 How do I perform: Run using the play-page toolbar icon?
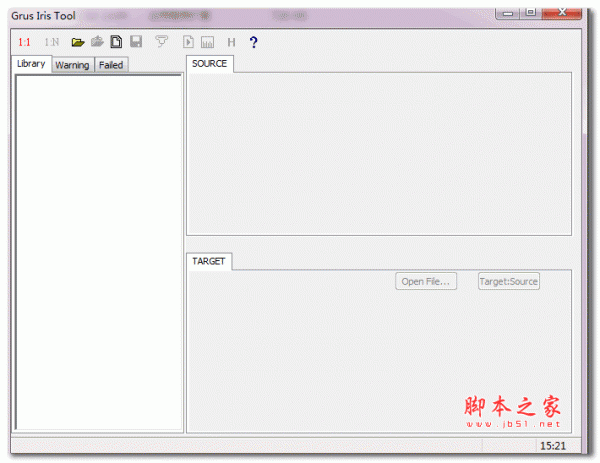pos(188,42)
